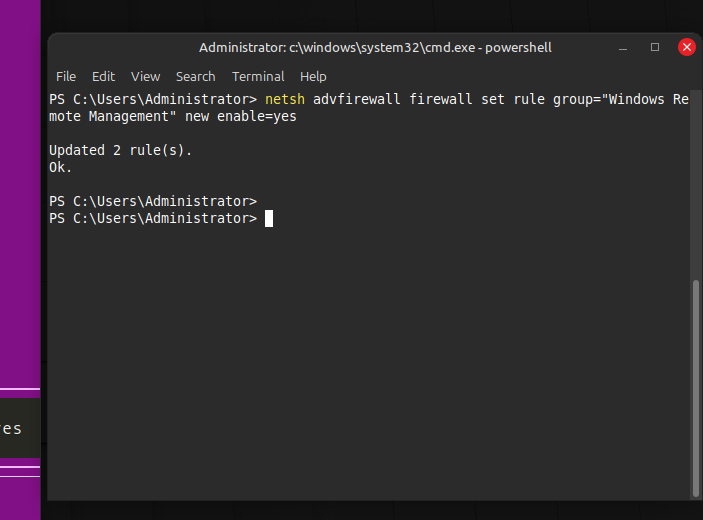Click the "Updated 2 rule(s)." output line

120,150
